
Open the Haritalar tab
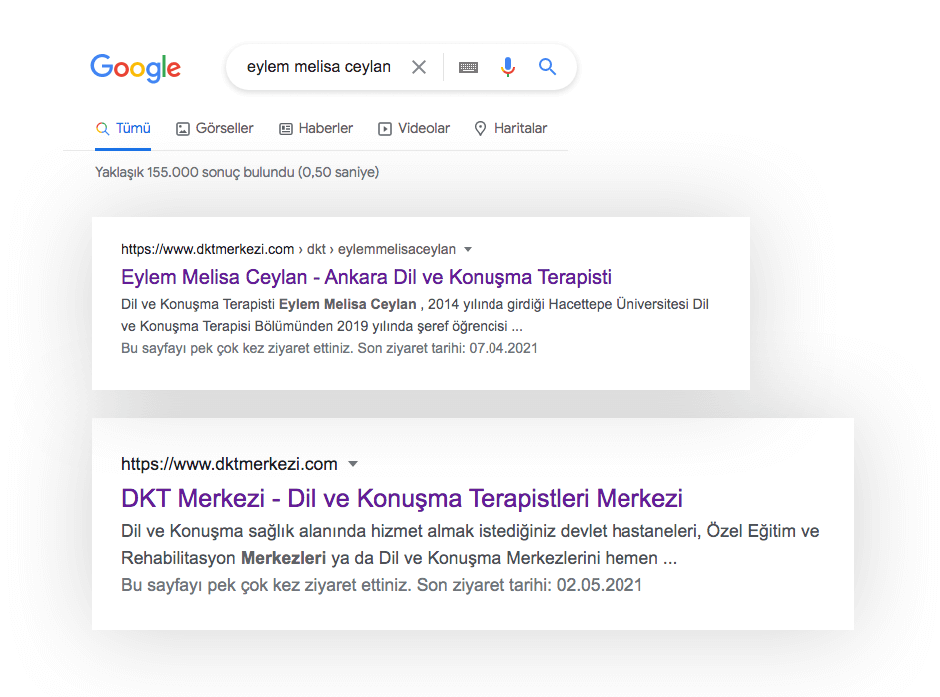(x=510, y=128)
